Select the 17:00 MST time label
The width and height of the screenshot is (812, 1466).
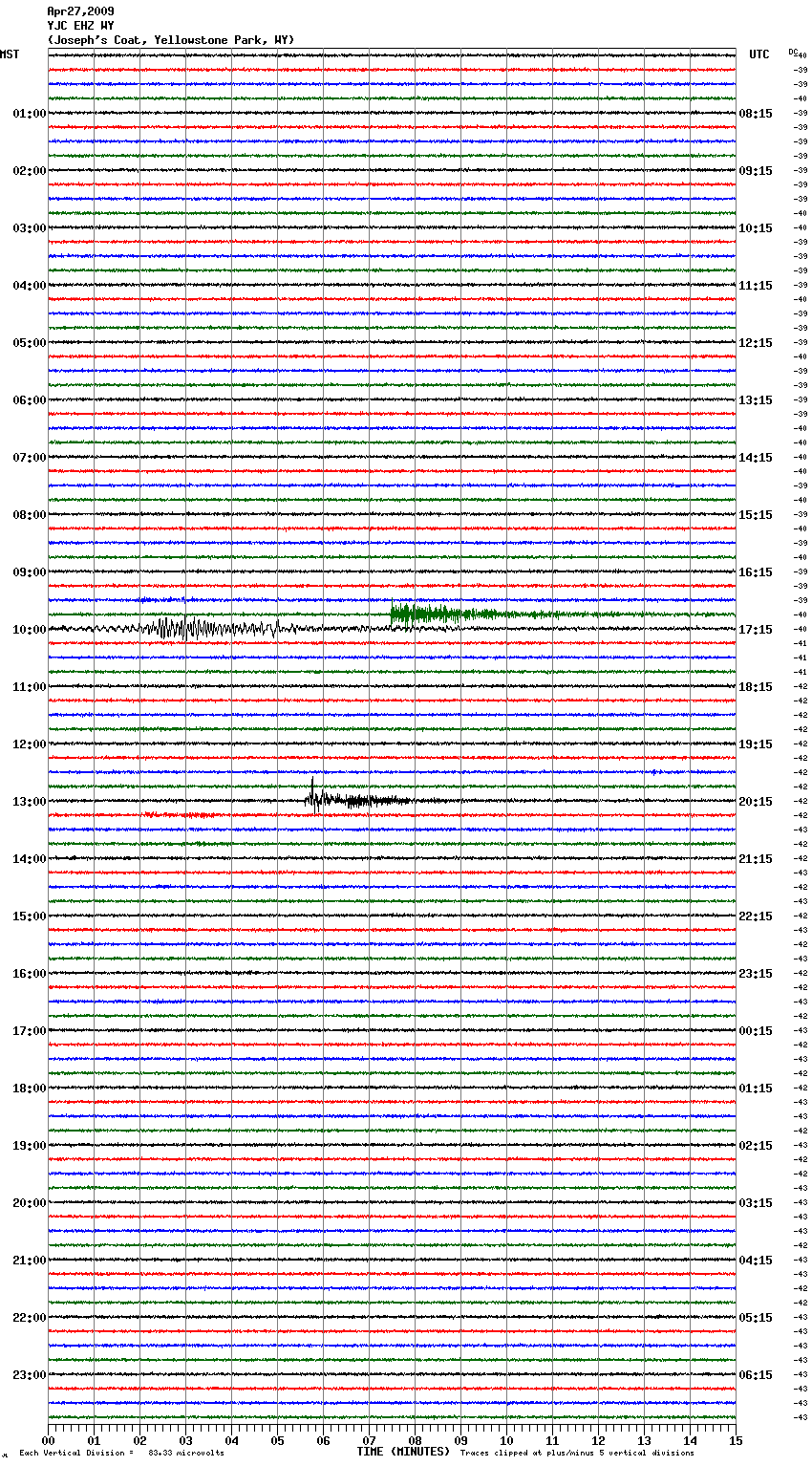click(x=30, y=1031)
